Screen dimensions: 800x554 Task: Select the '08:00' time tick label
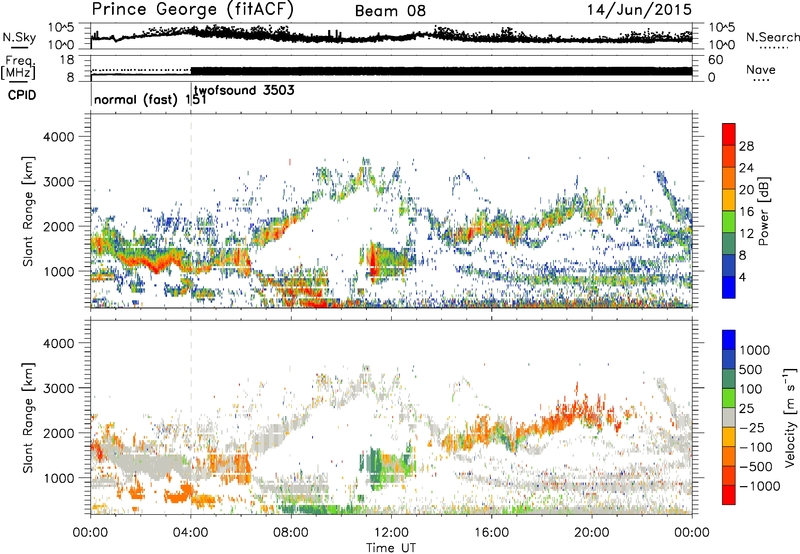tap(291, 533)
